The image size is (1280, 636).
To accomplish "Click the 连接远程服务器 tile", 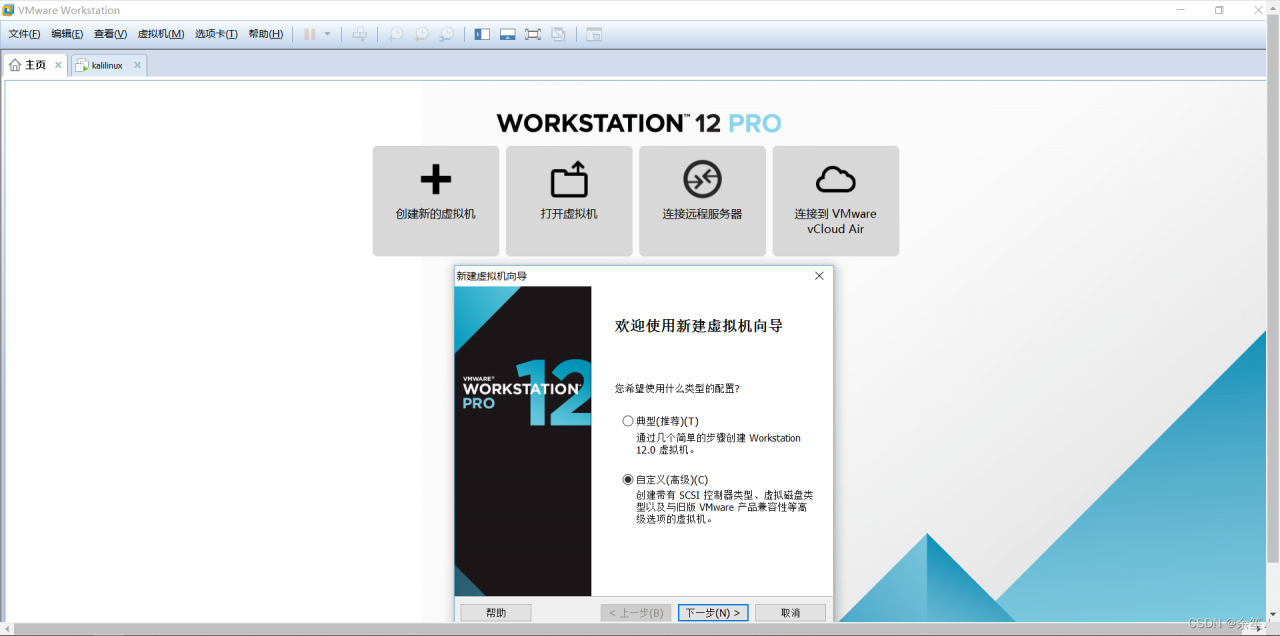I will tap(702, 201).
